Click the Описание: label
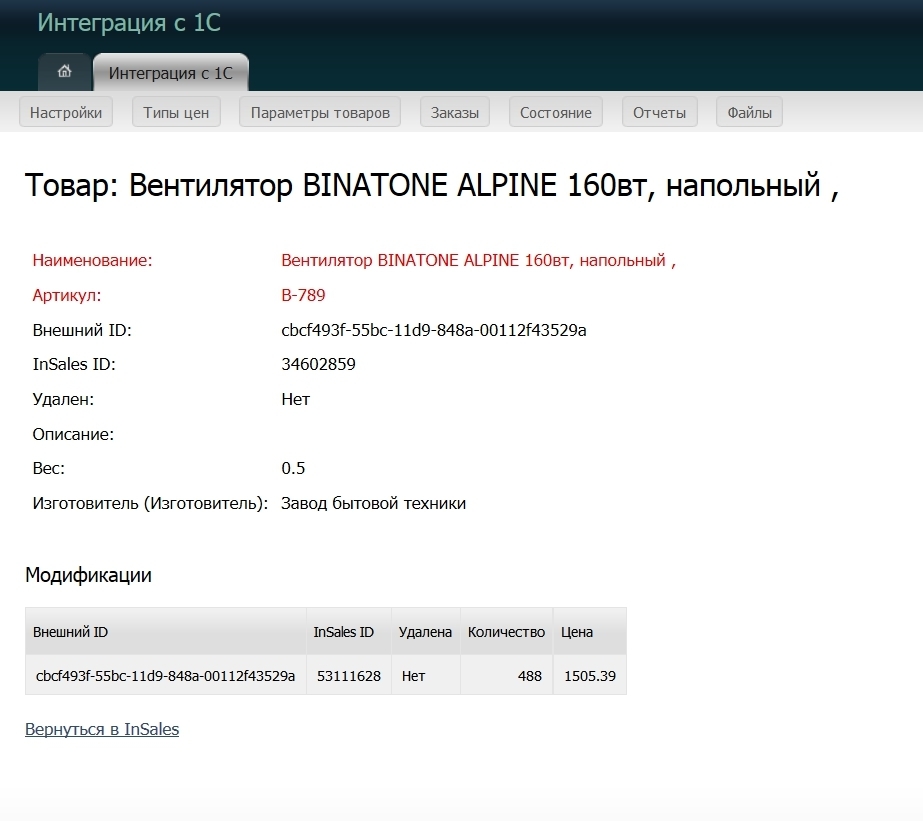The height and width of the screenshot is (821, 923). click(73, 434)
